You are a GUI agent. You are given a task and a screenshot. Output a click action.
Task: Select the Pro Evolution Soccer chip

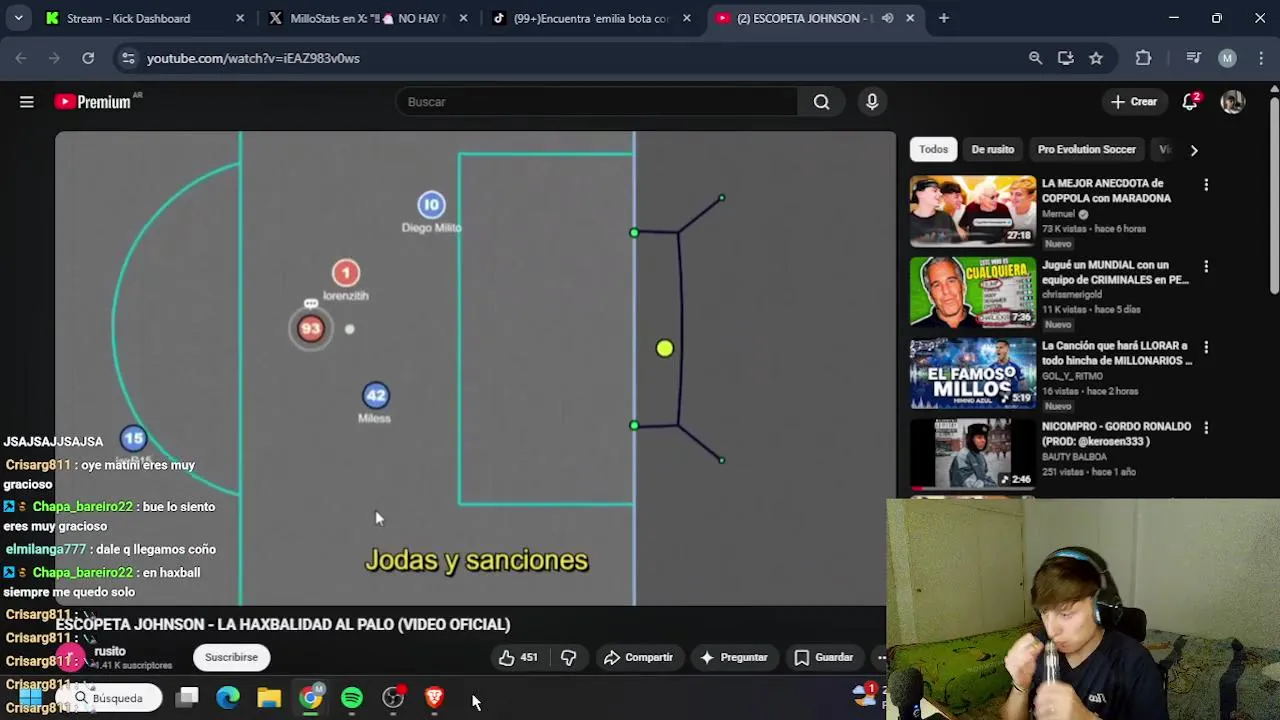click(x=1087, y=149)
